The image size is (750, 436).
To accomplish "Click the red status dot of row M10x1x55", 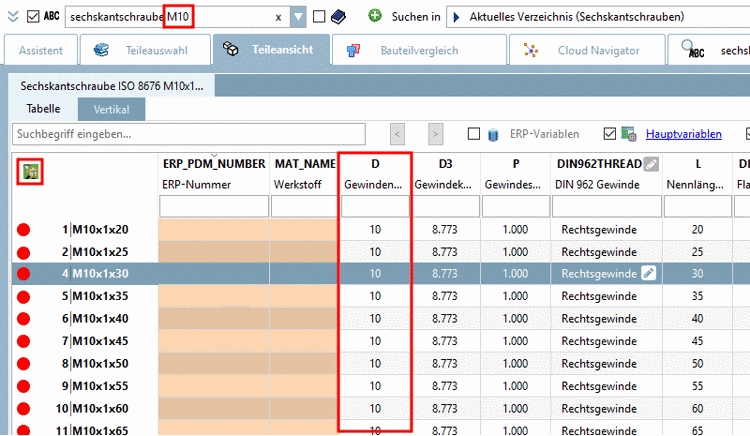I will click(23, 386).
